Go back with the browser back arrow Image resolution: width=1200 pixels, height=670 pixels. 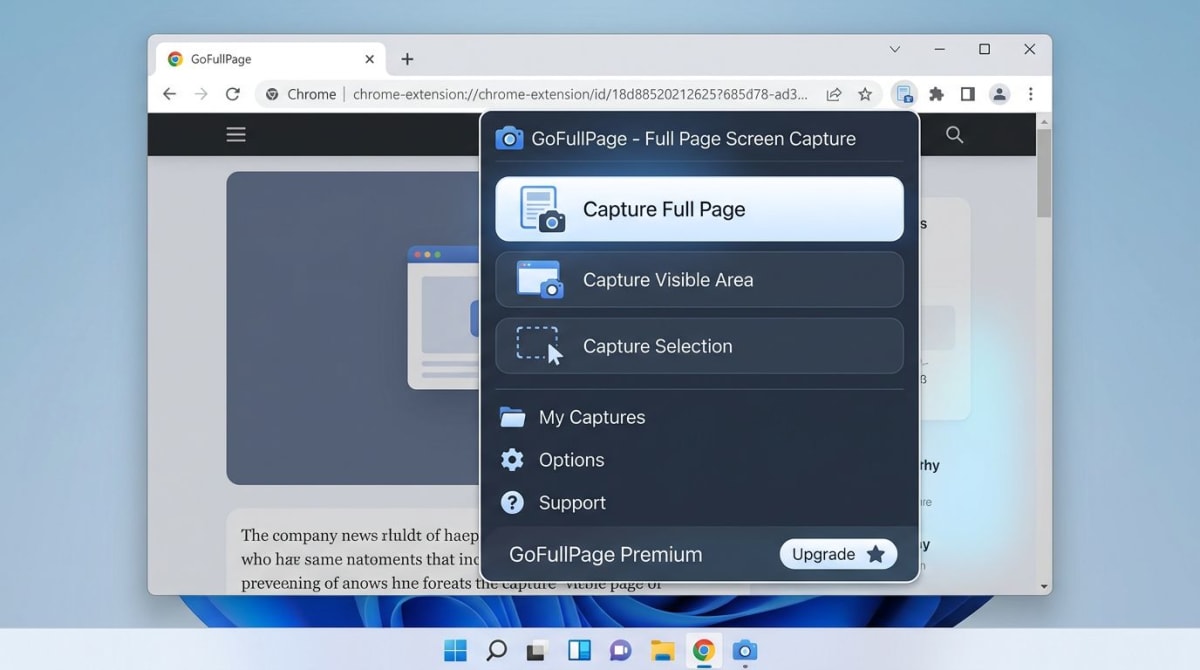(169, 94)
